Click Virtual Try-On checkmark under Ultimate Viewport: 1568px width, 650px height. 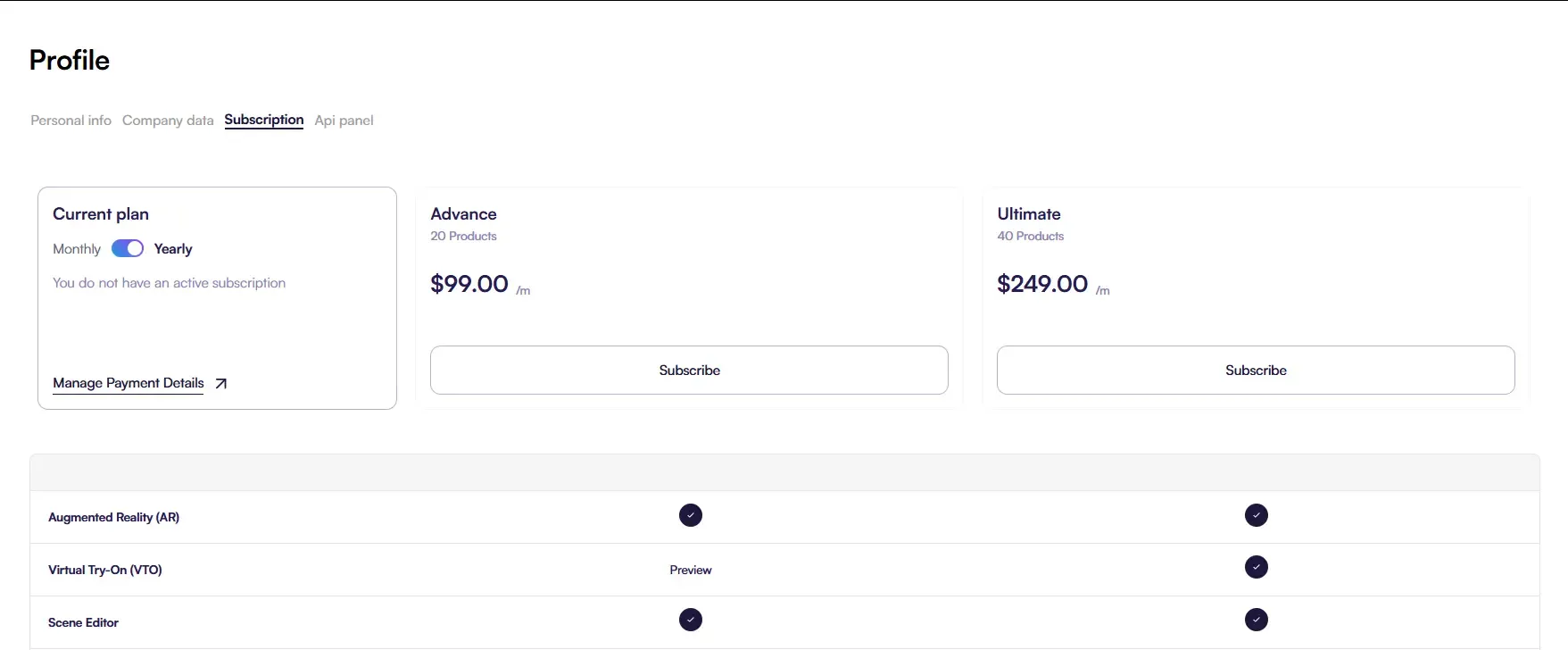point(1256,567)
